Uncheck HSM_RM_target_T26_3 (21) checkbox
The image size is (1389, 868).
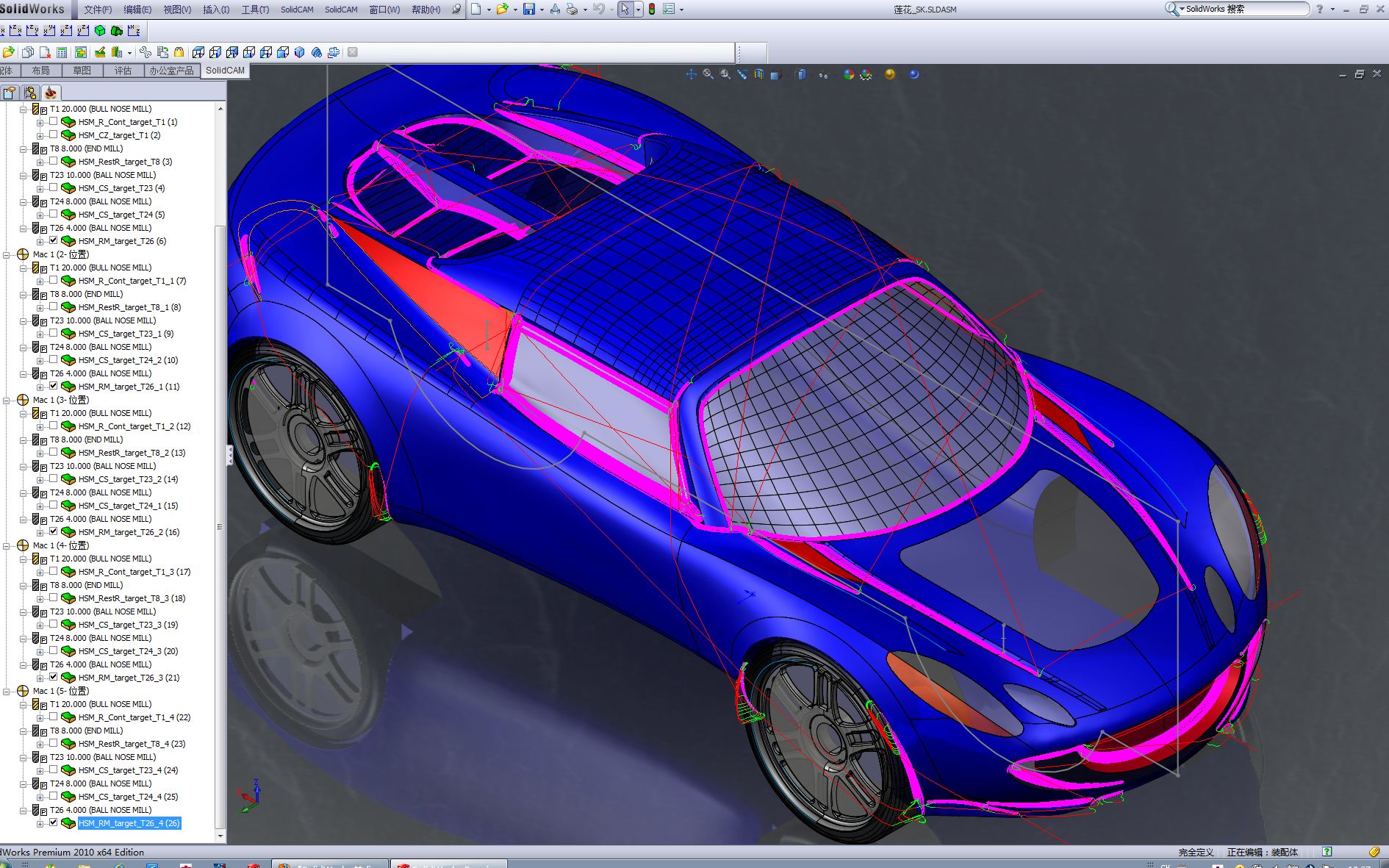[53, 677]
